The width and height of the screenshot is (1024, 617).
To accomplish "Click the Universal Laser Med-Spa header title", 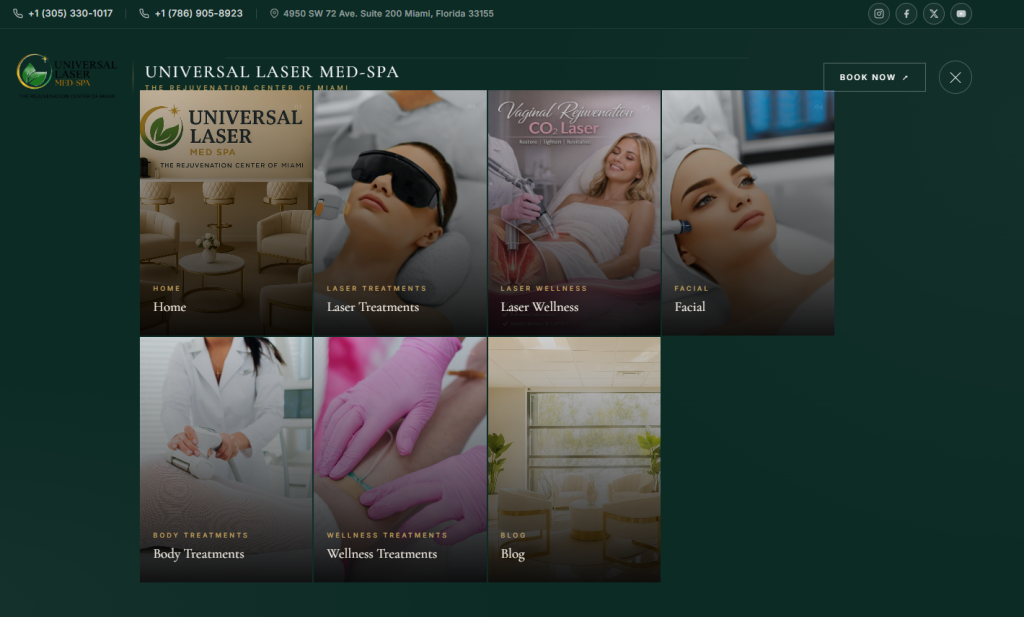I will [x=272, y=72].
